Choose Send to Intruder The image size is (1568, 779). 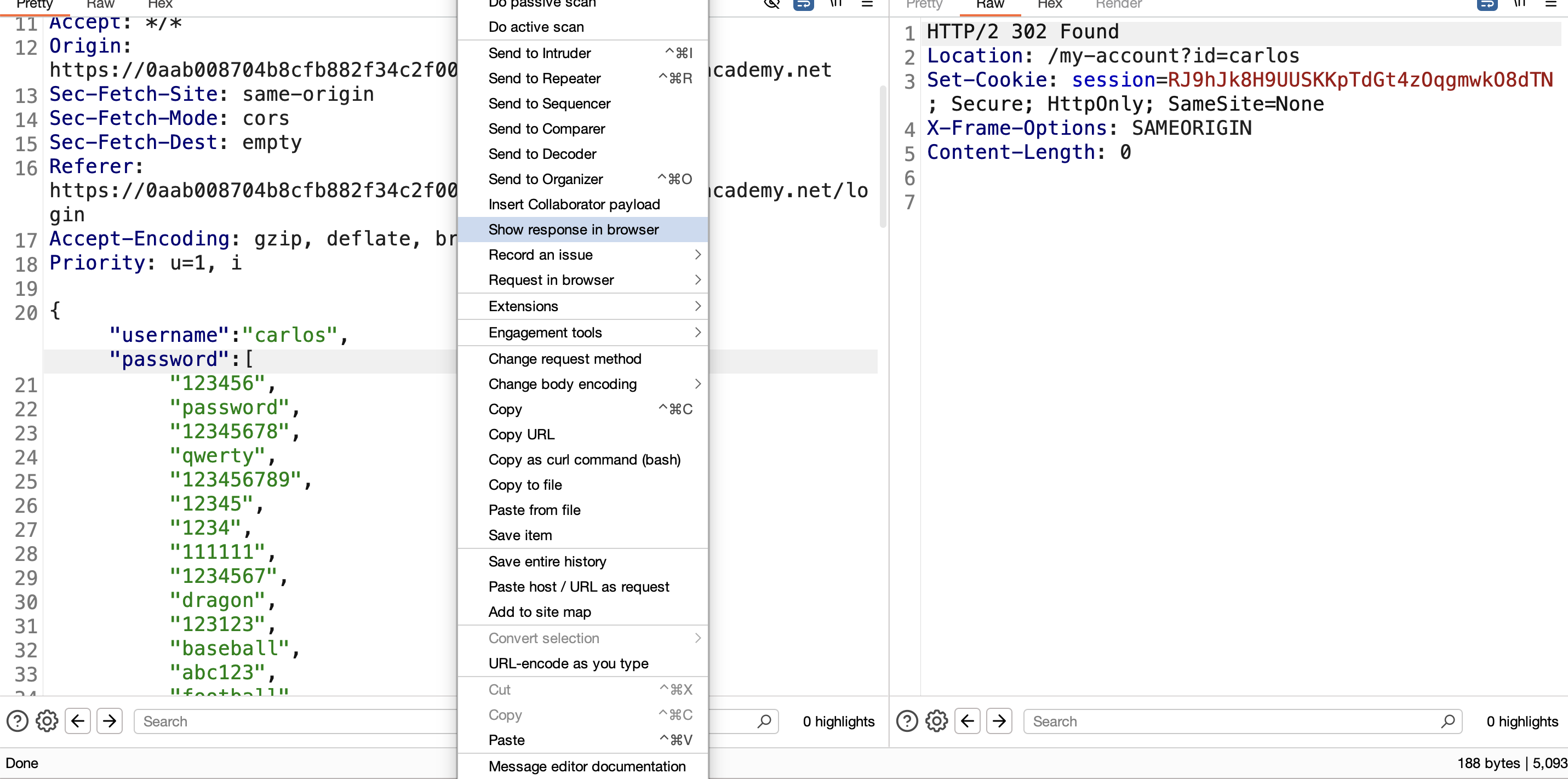click(583, 53)
